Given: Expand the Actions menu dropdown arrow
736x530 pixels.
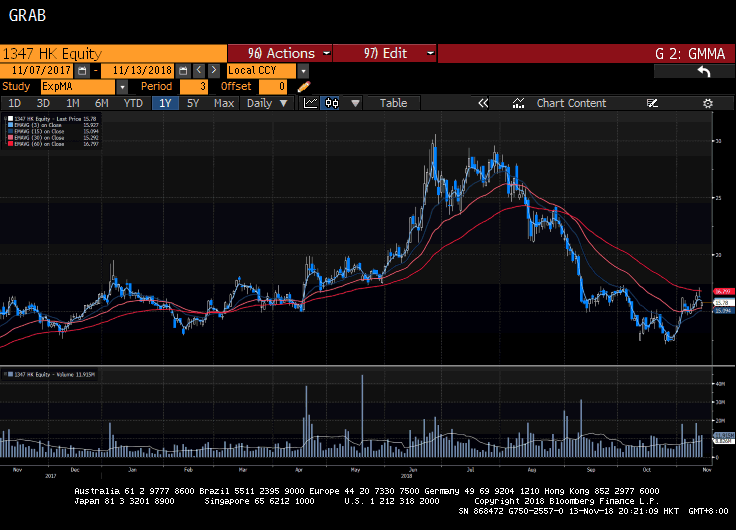Looking at the screenshot, I should tap(327, 54).
